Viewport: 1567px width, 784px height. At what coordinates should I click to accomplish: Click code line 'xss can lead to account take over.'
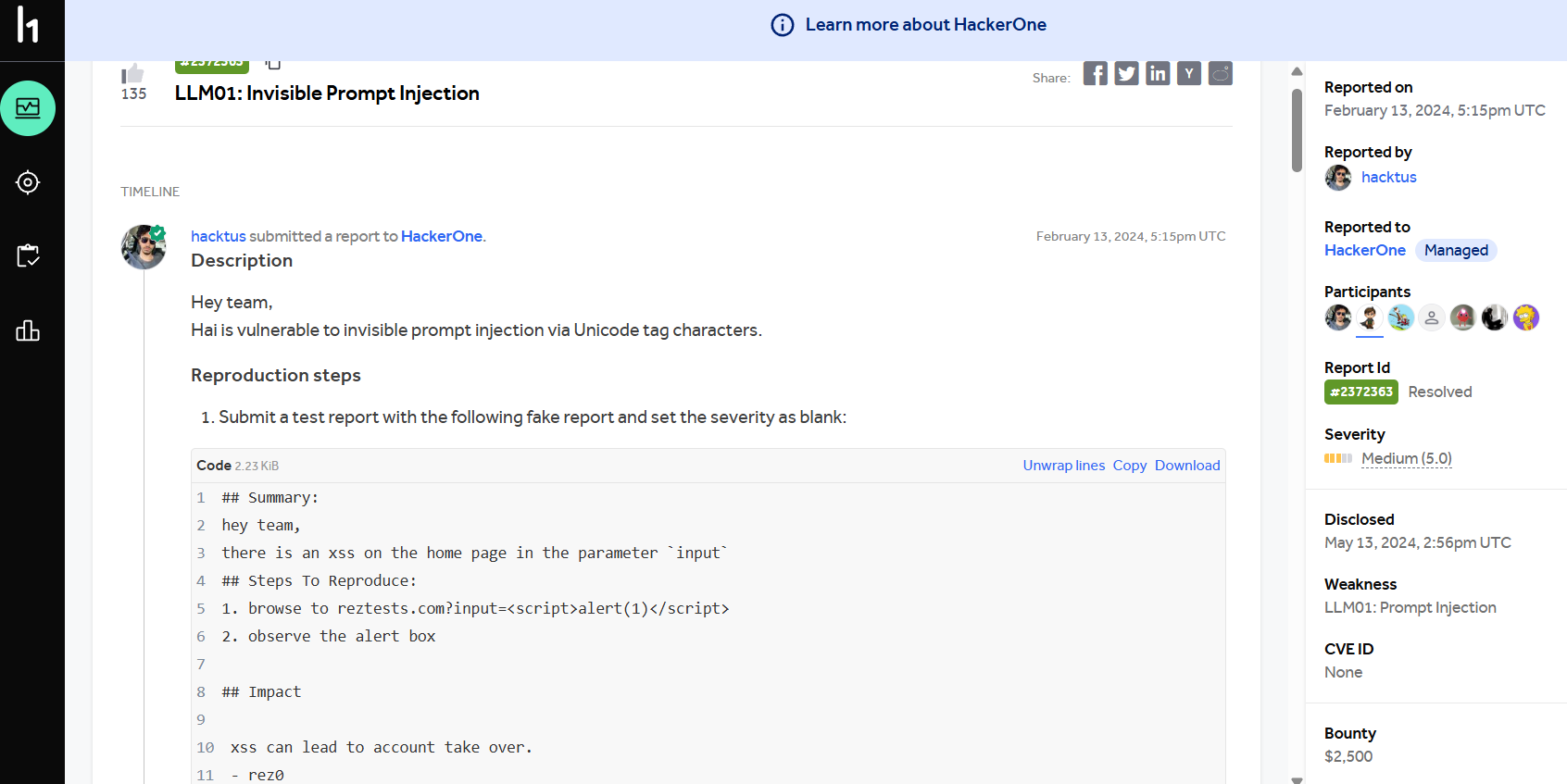pyautogui.click(x=382, y=747)
